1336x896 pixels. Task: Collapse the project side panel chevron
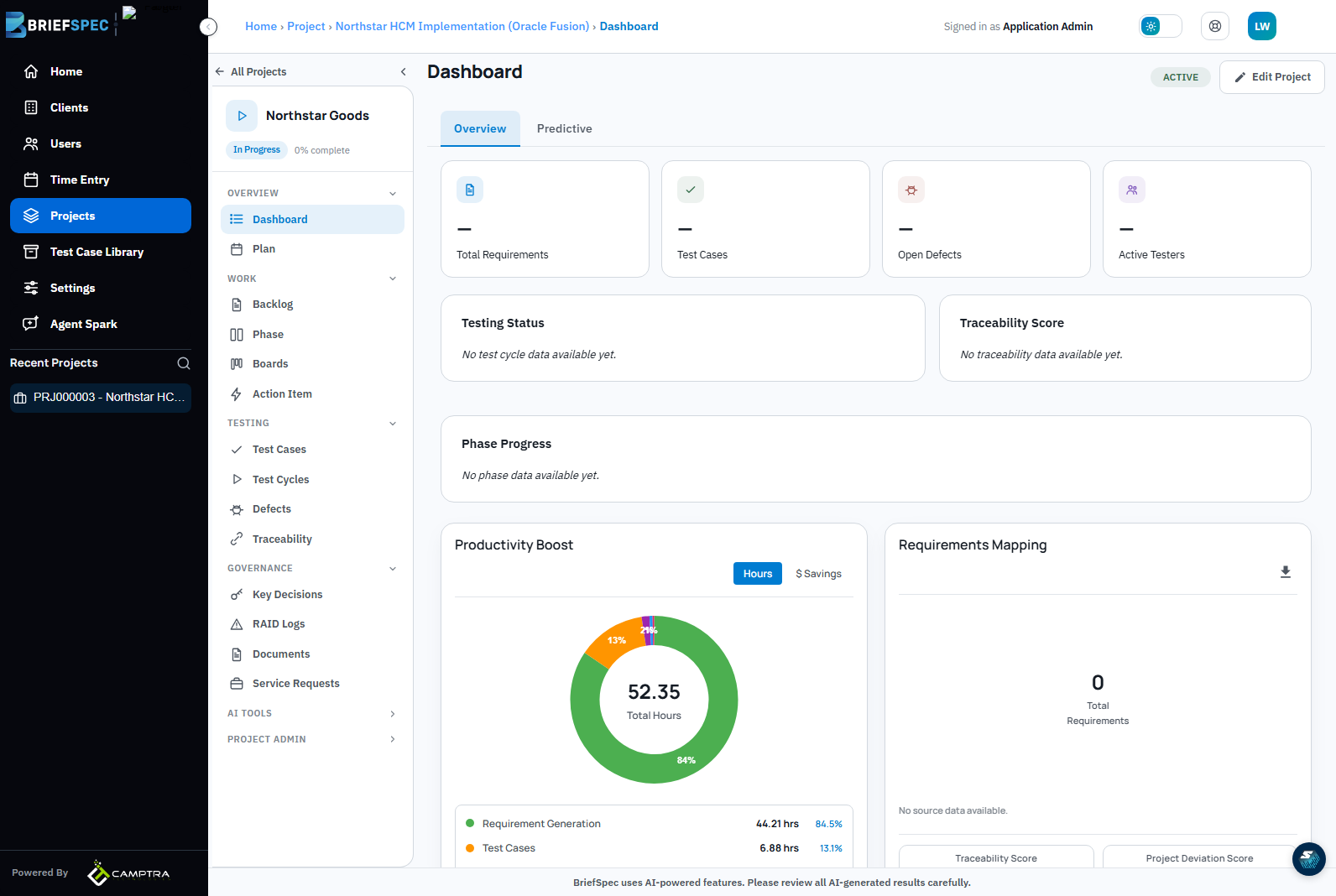click(404, 72)
